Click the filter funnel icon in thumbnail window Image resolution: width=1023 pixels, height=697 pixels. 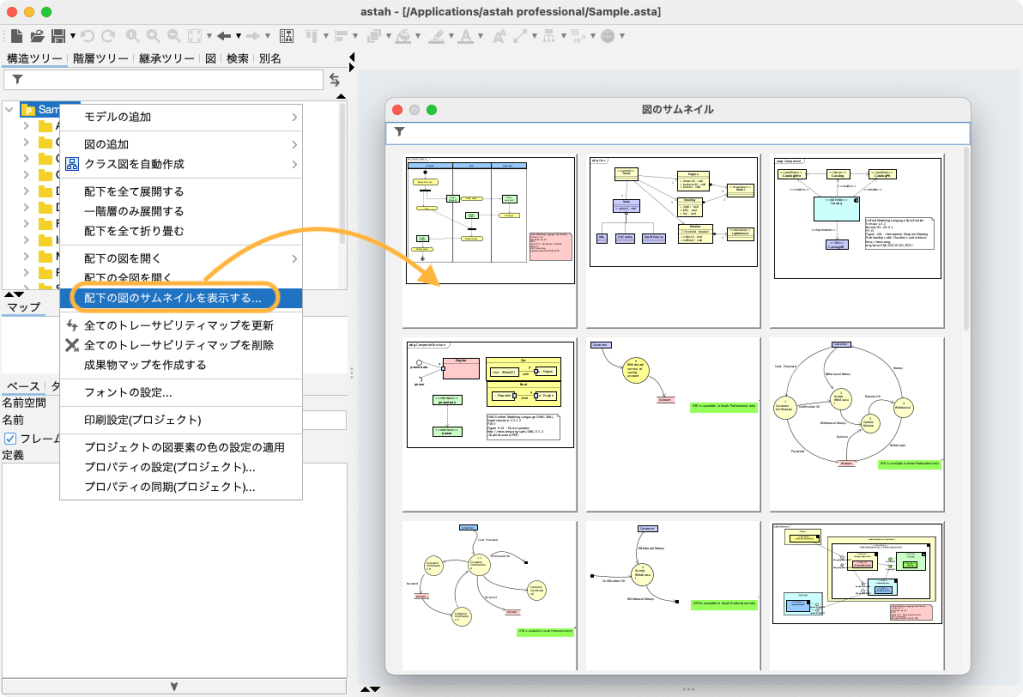tap(400, 132)
